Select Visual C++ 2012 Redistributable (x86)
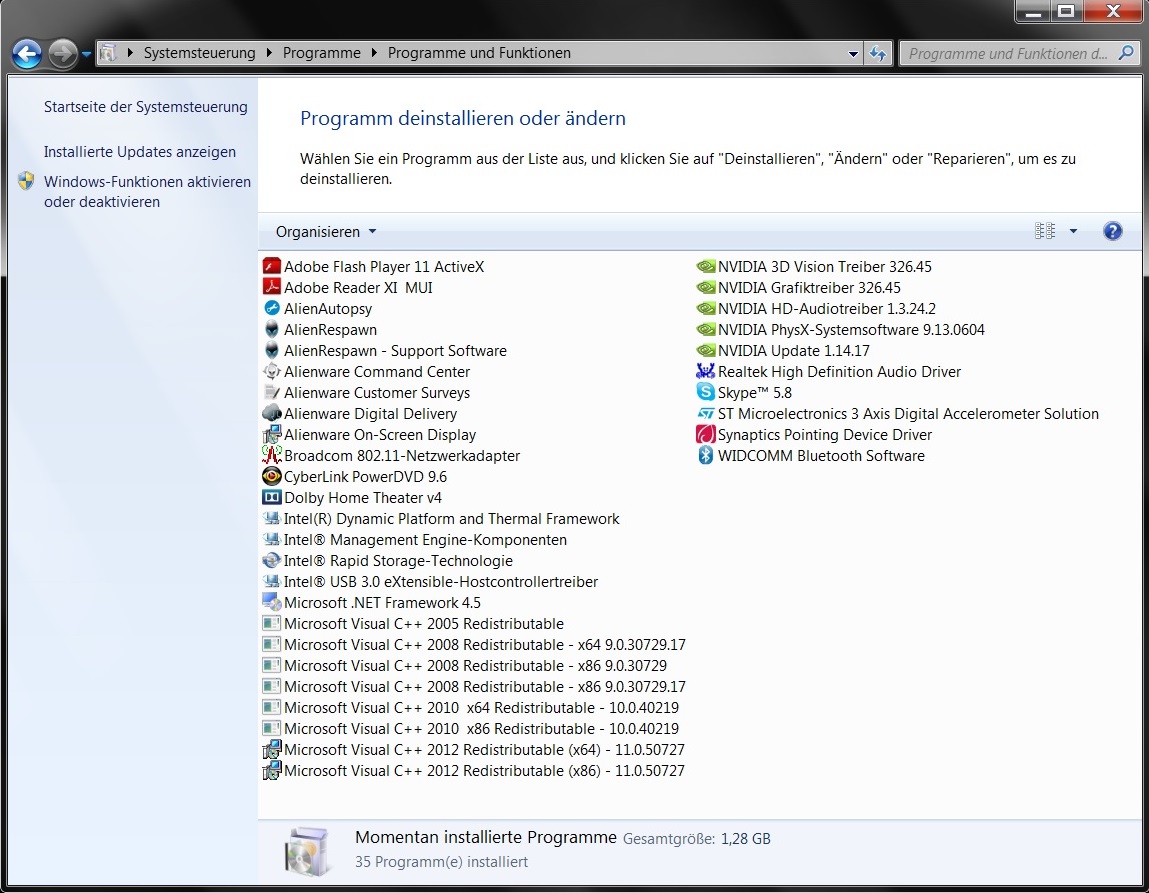The image size is (1149, 893). (473, 771)
